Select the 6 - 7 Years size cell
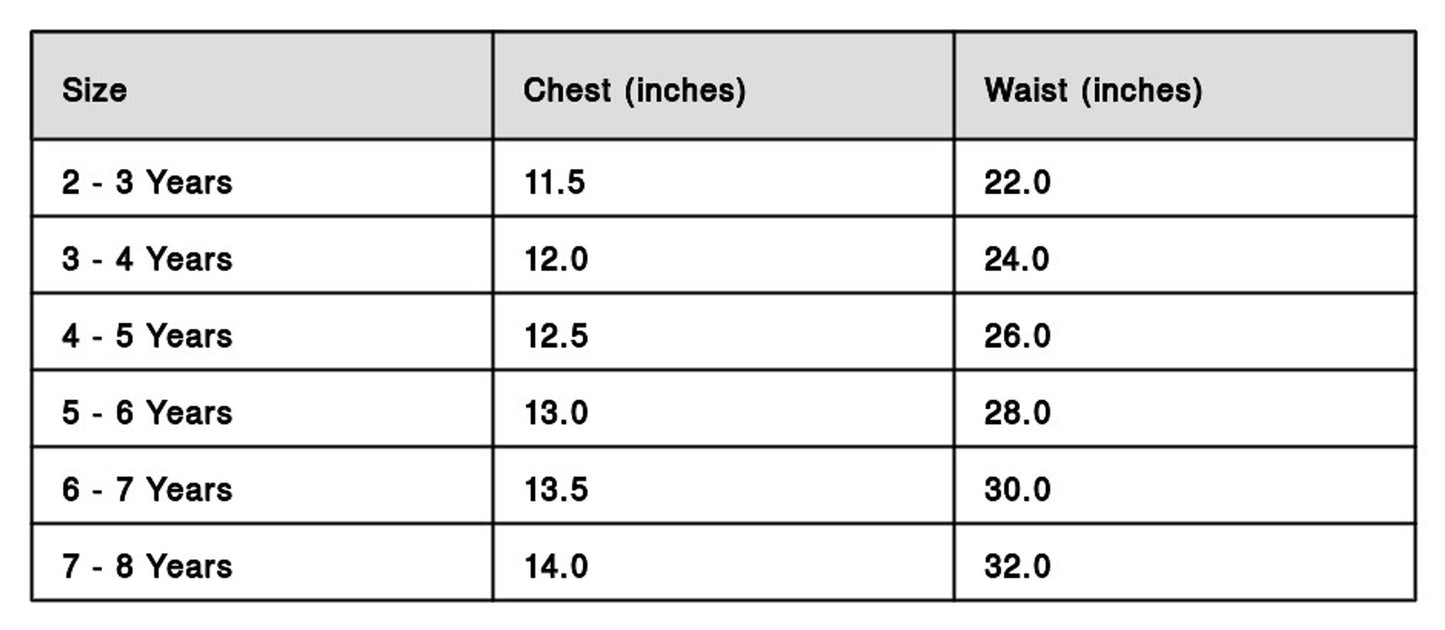The height and width of the screenshot is (630, 1445). pos(147,490)
